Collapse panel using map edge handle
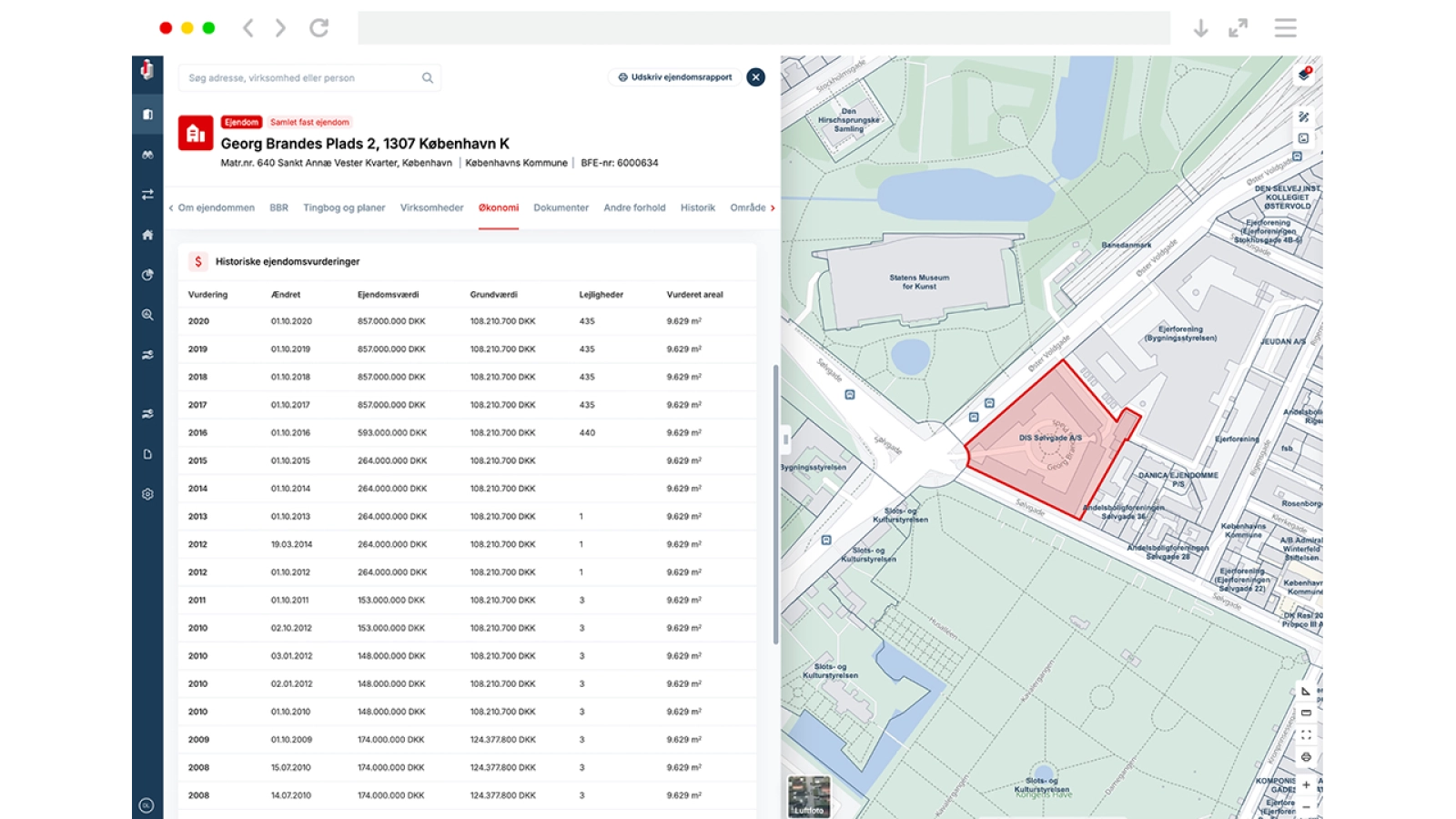This screenshot has width=1456, height=819. (786, 440)
